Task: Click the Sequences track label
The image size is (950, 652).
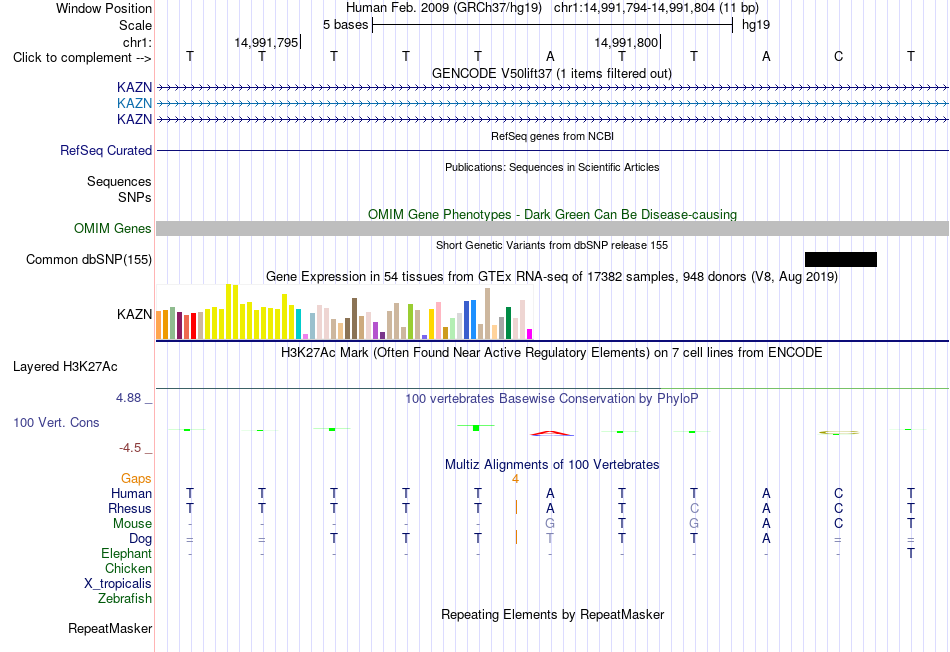Action: (x=119, y=181)
